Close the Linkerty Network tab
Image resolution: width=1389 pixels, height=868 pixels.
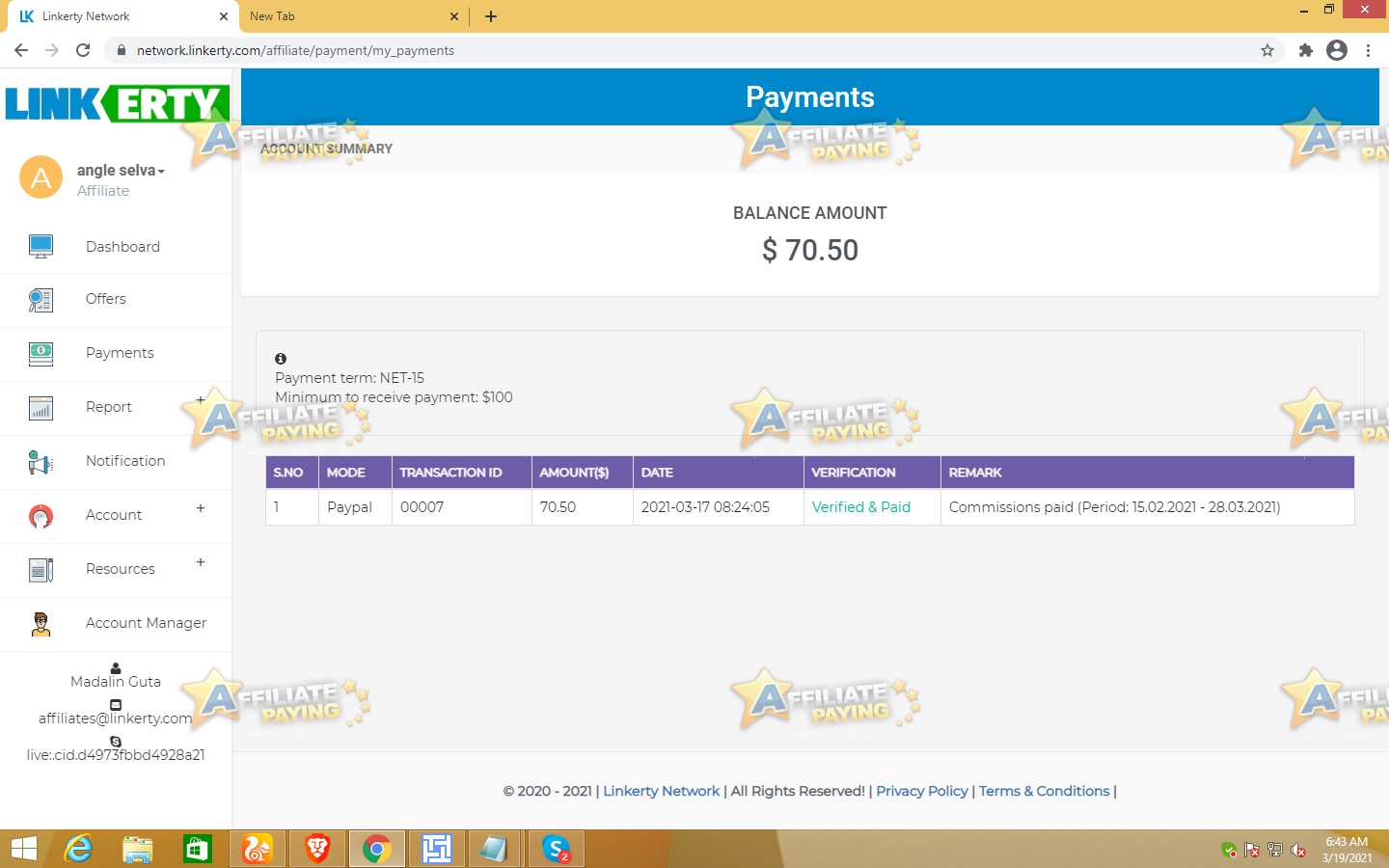click(x=223, y=16)
